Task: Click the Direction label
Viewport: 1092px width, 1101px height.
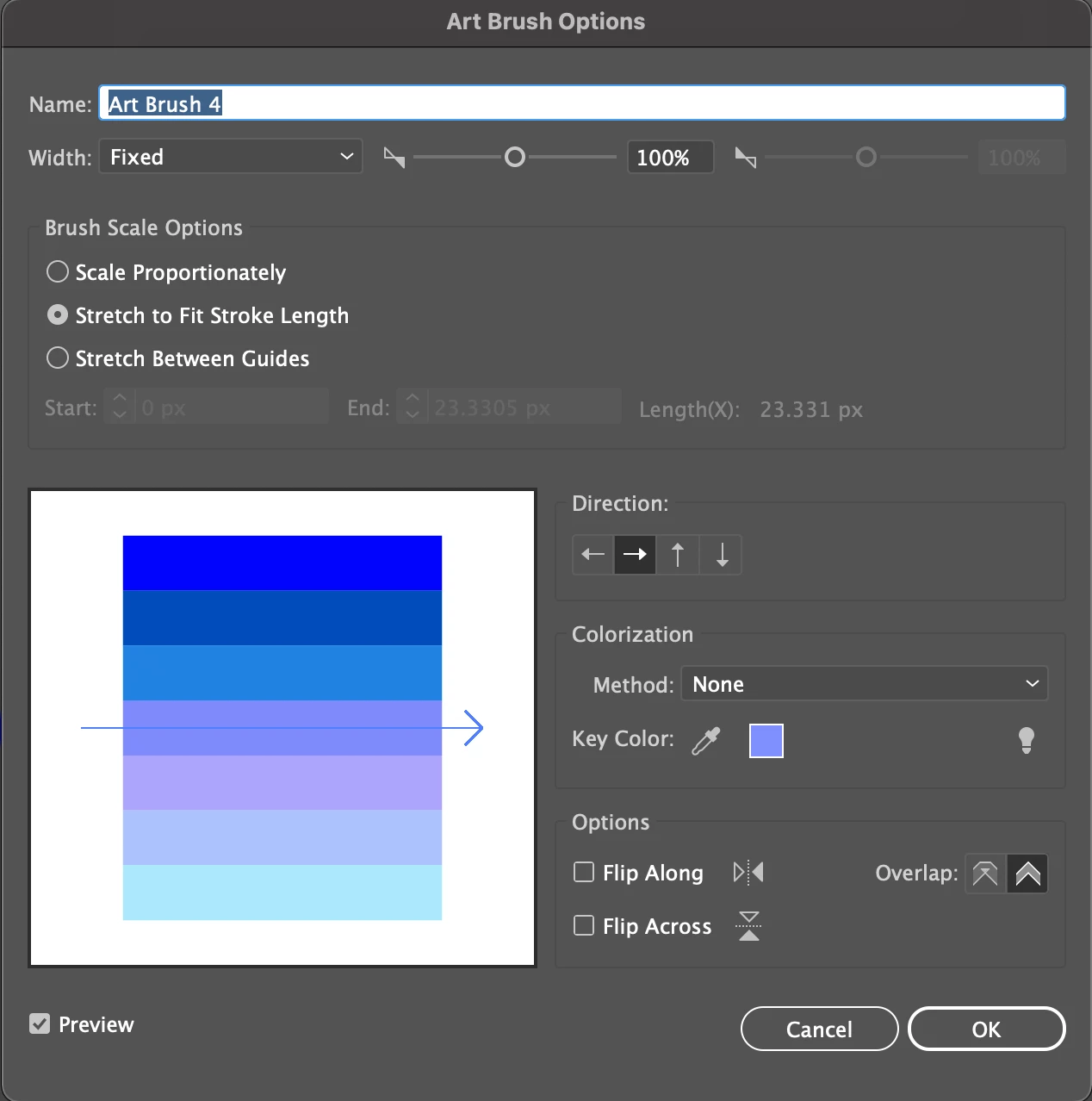Action: click(620, 503)
